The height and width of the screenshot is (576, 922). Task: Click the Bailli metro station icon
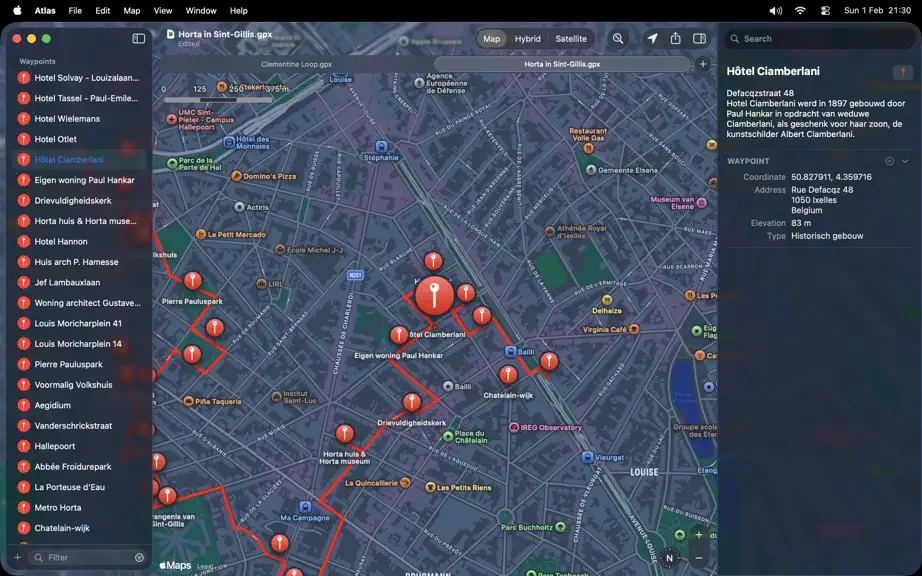click(x=510, y=351)
